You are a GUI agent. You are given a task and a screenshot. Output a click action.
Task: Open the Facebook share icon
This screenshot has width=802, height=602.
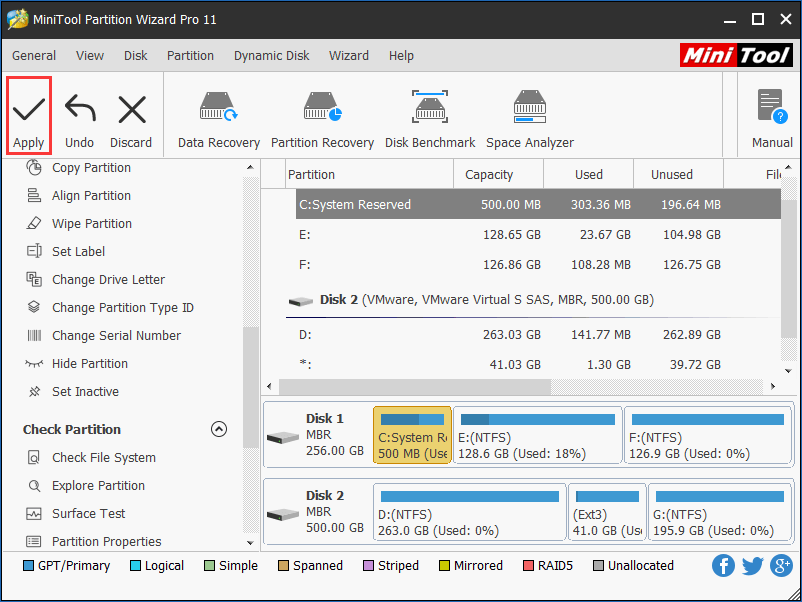723,566
